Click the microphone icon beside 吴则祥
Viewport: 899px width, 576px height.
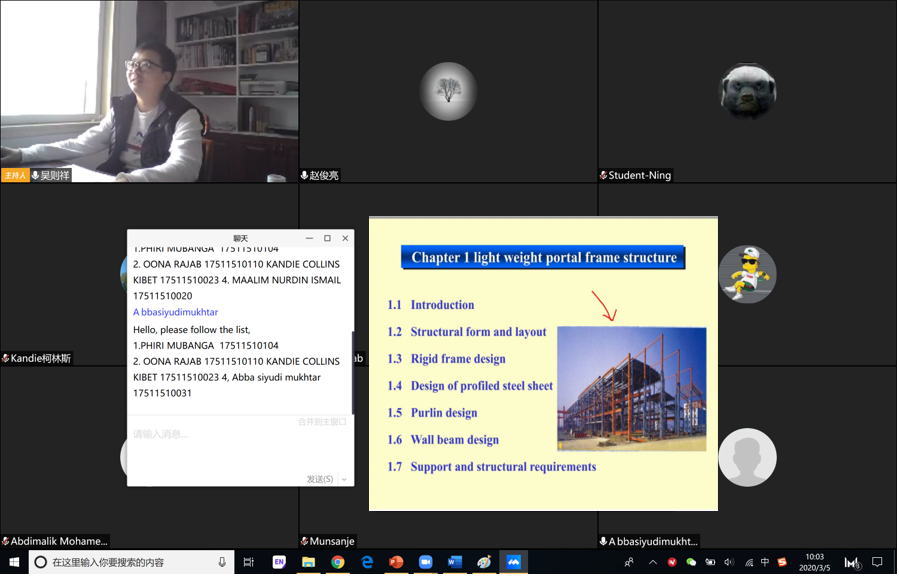(x=36, y=176)
